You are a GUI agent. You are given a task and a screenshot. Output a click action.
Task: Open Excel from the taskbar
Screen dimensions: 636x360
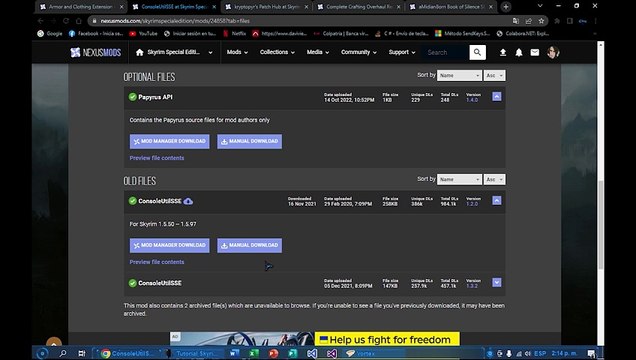click(x=254, y=354)
